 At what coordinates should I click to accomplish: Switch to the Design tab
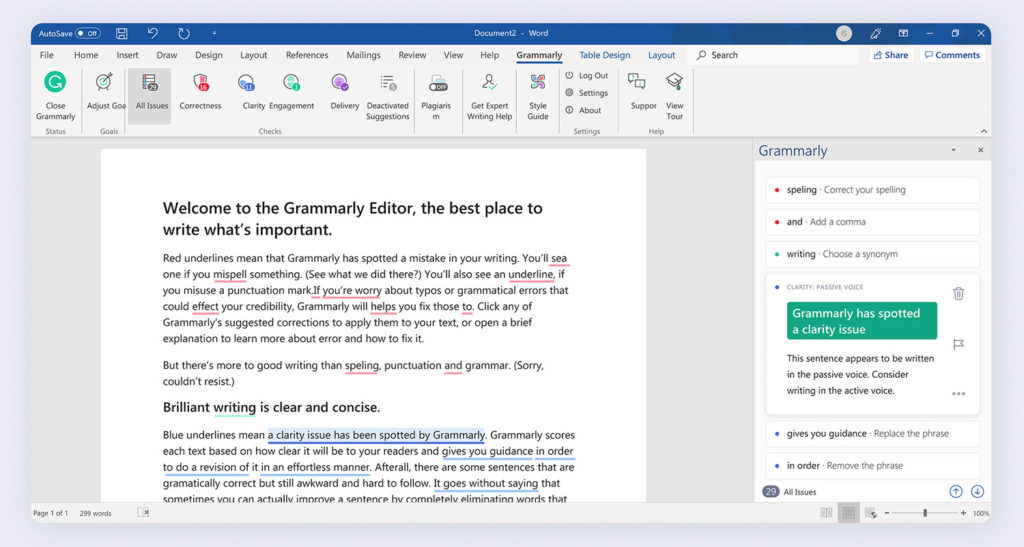(208, 55)
